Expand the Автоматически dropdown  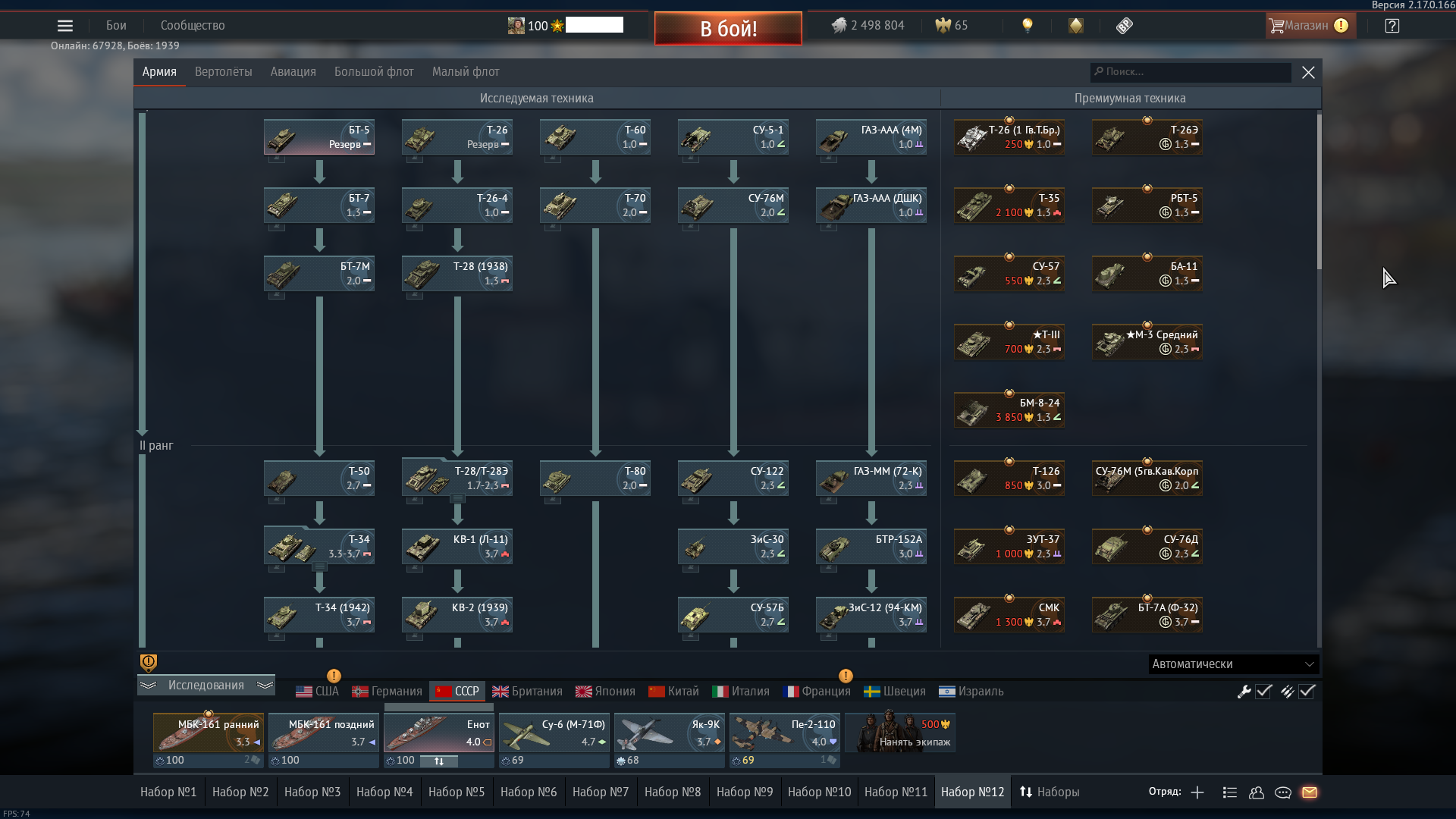click(x=1234, y=664)
